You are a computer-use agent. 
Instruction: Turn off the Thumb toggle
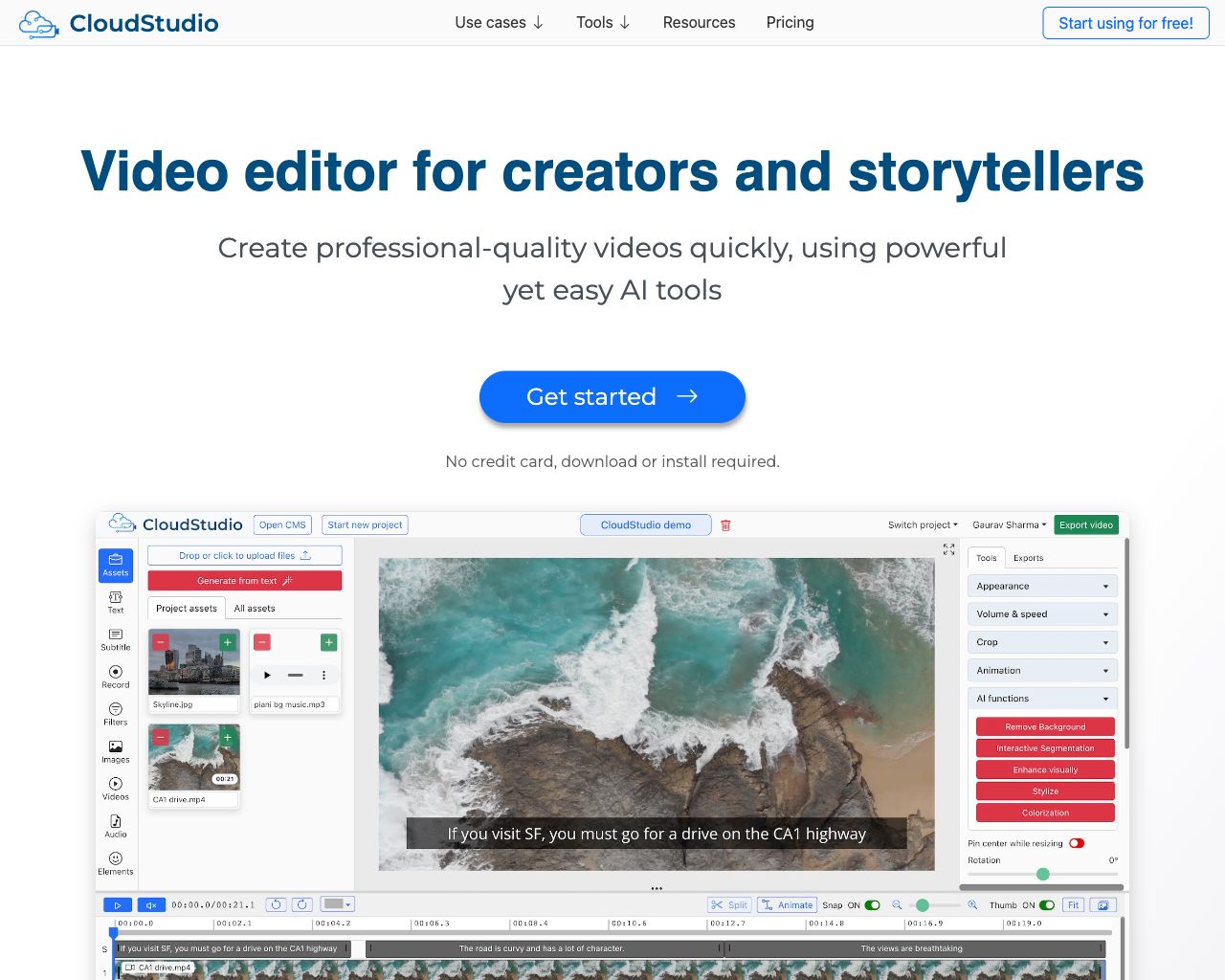click(x=1045, y=904)
